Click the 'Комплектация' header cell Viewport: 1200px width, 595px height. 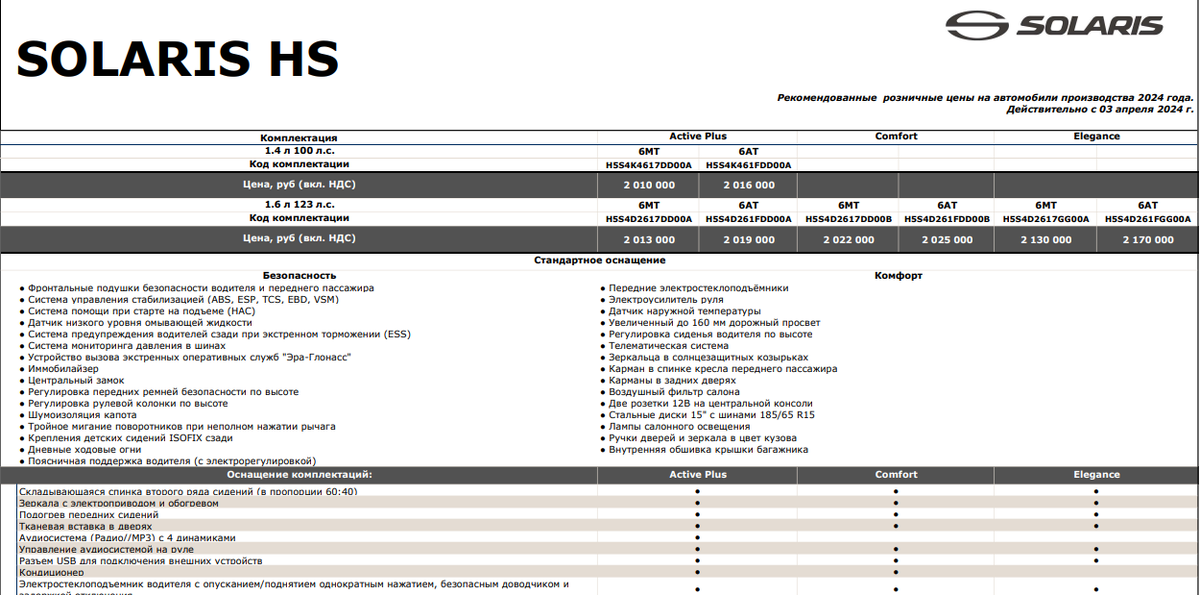pos(299,137)
